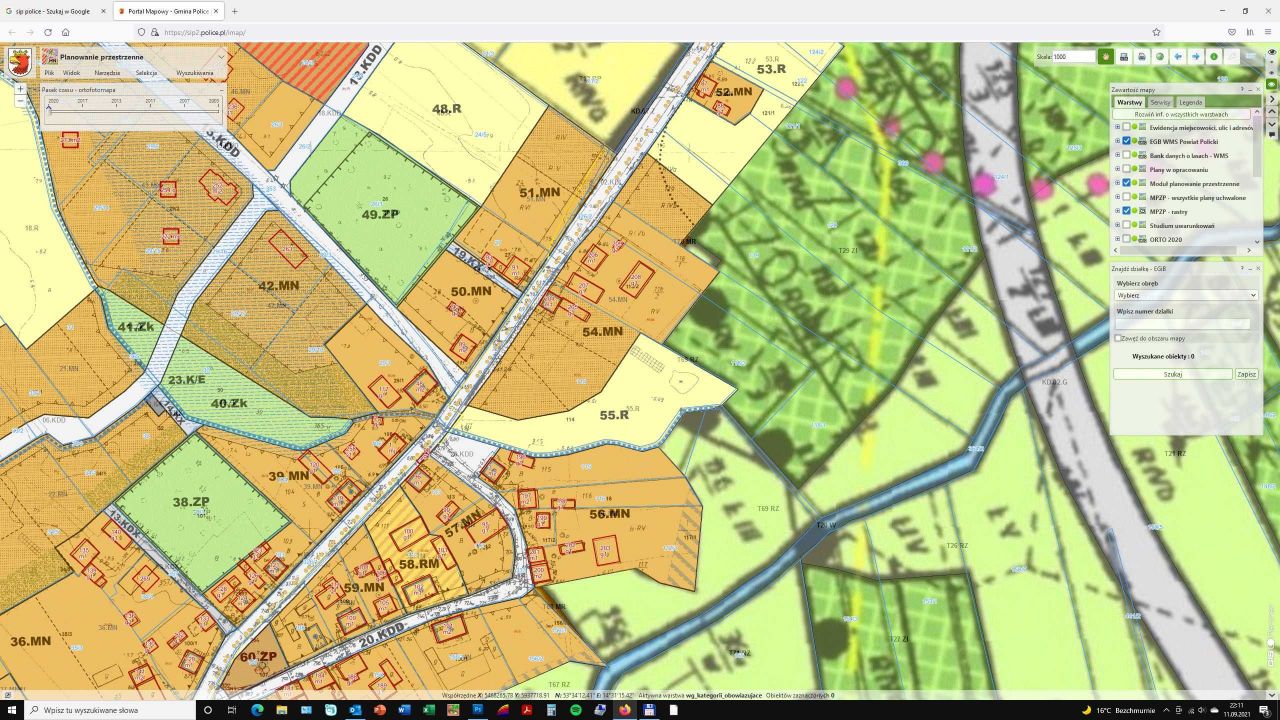
Task: Open the Narzędzia menu
Action: click(x=107, y=73)
